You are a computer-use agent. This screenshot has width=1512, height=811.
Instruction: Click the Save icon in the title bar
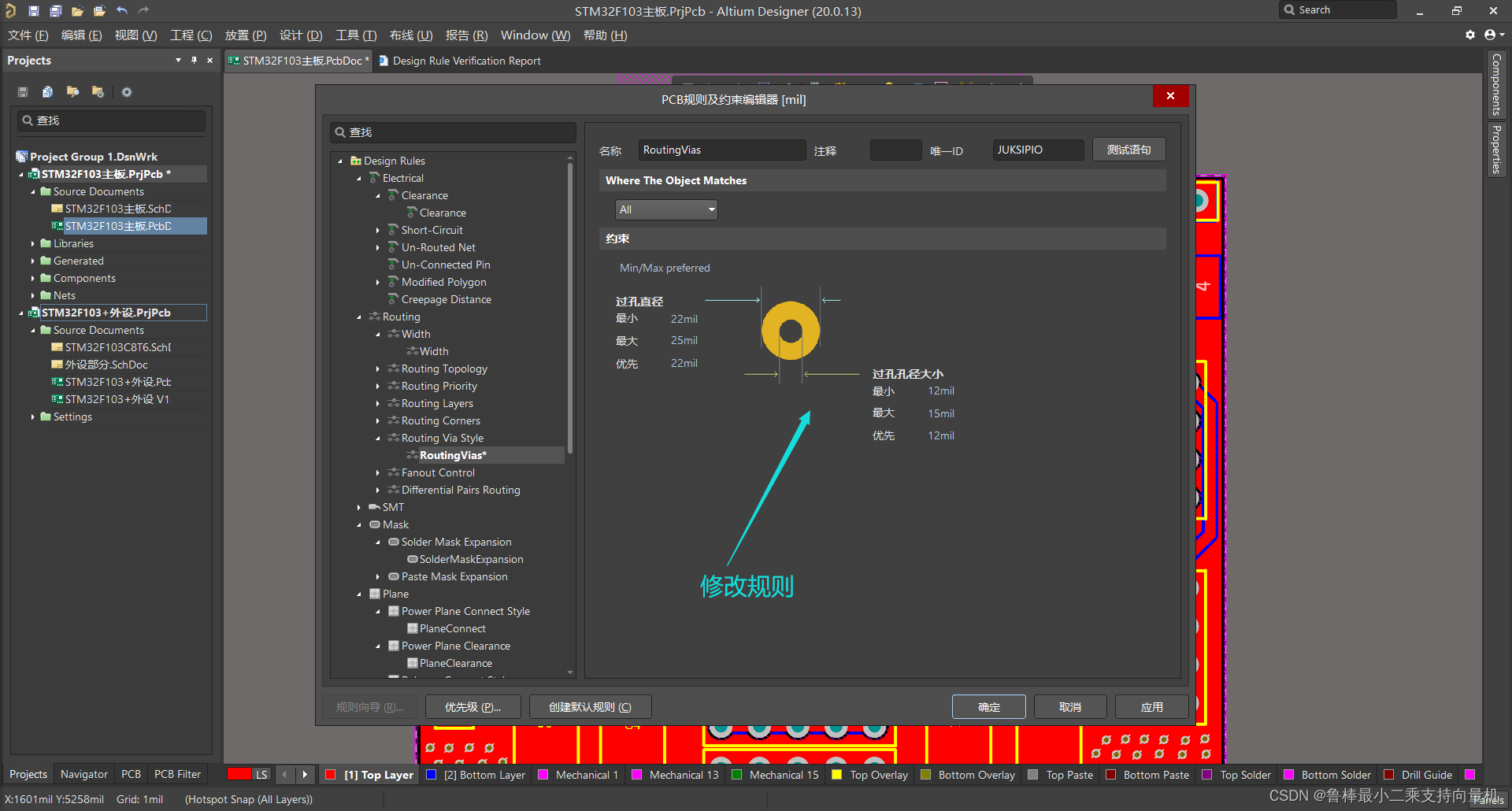[x=33, y=11]
